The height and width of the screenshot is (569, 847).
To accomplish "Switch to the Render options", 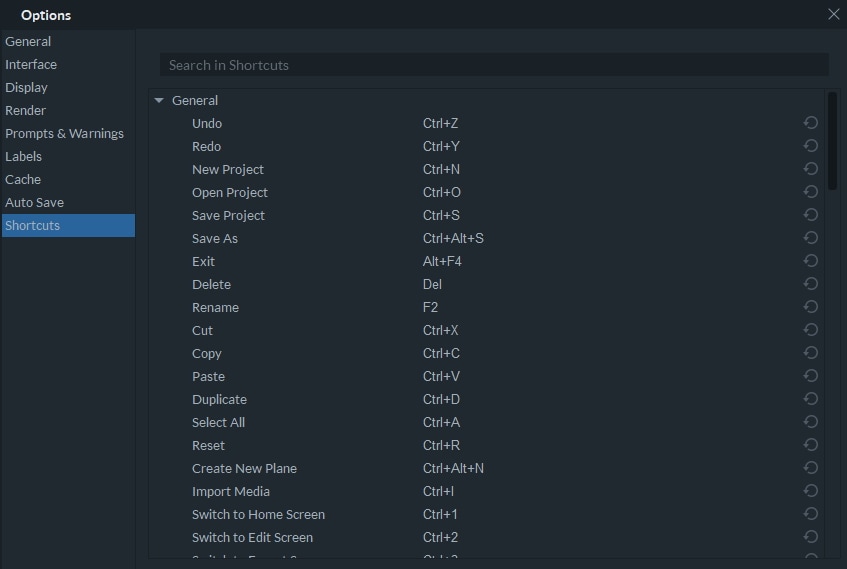I will tap(26, 110).
